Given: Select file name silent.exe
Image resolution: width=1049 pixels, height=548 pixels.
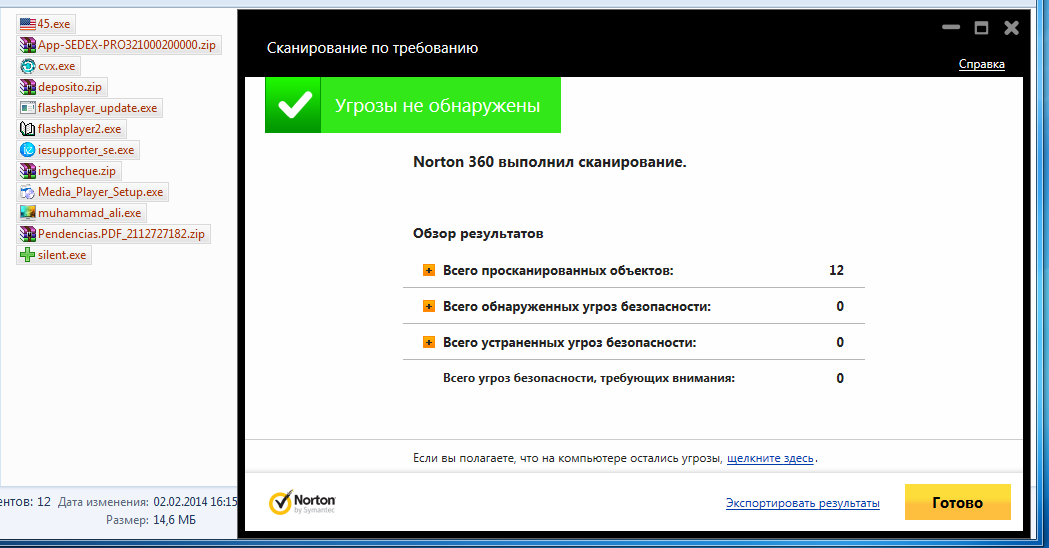Looking at the screenshot, I should click(62, 255).
